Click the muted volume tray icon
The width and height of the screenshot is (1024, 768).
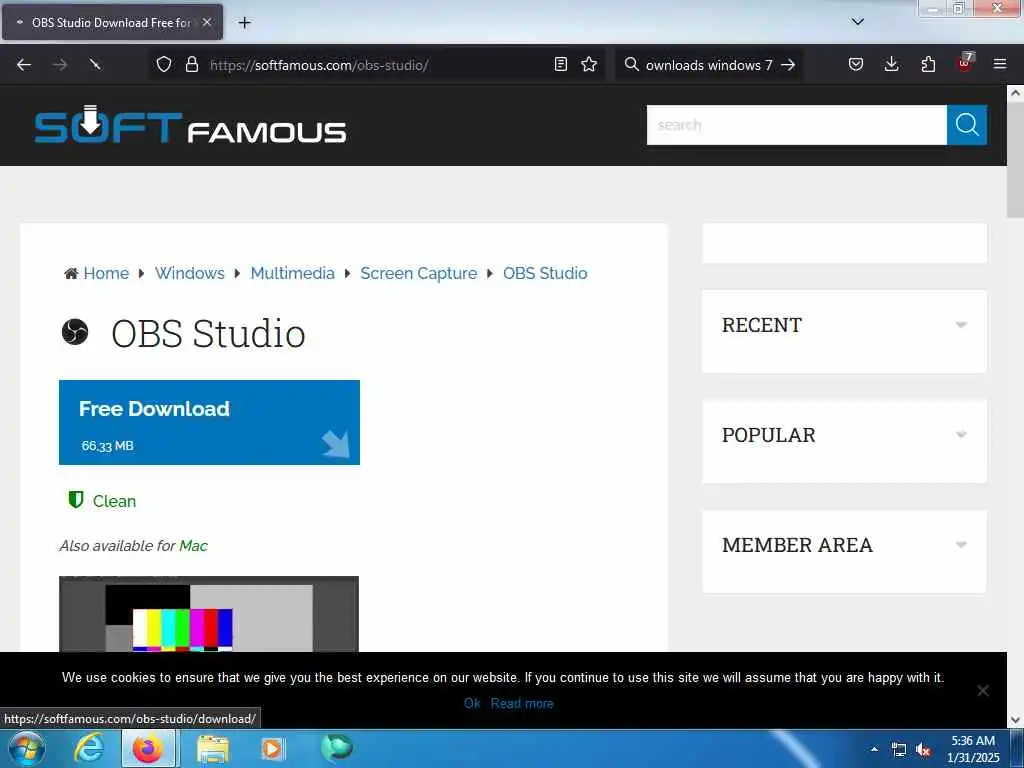coord(923,750)
